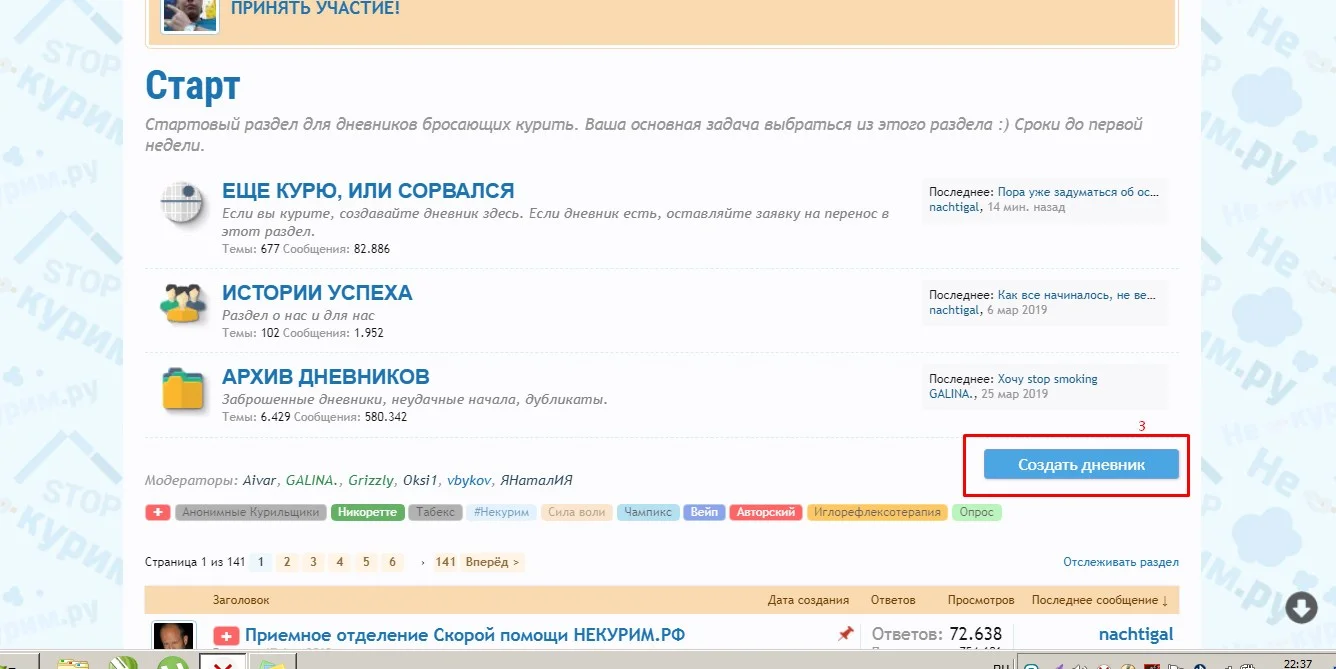Select the '#Некурим' tag

[502, 512]
